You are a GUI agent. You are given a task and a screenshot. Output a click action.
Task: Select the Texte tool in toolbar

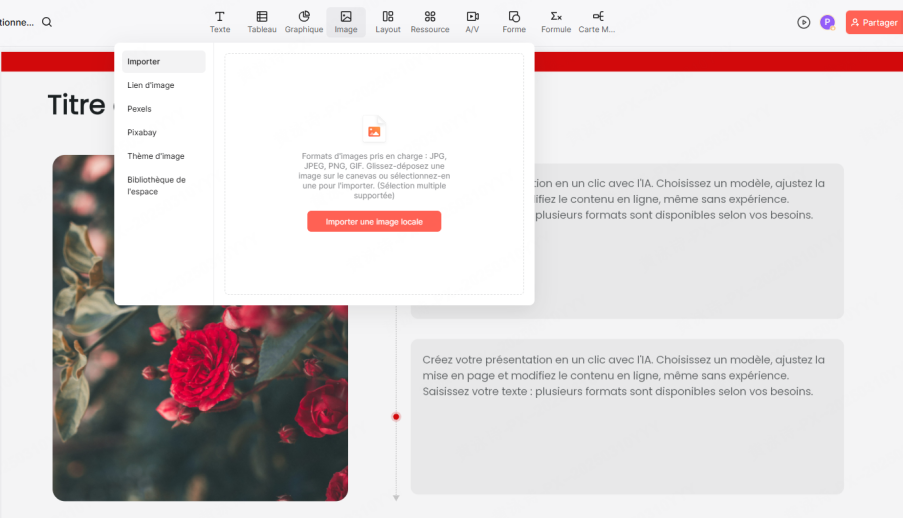[x=219, y=21]
